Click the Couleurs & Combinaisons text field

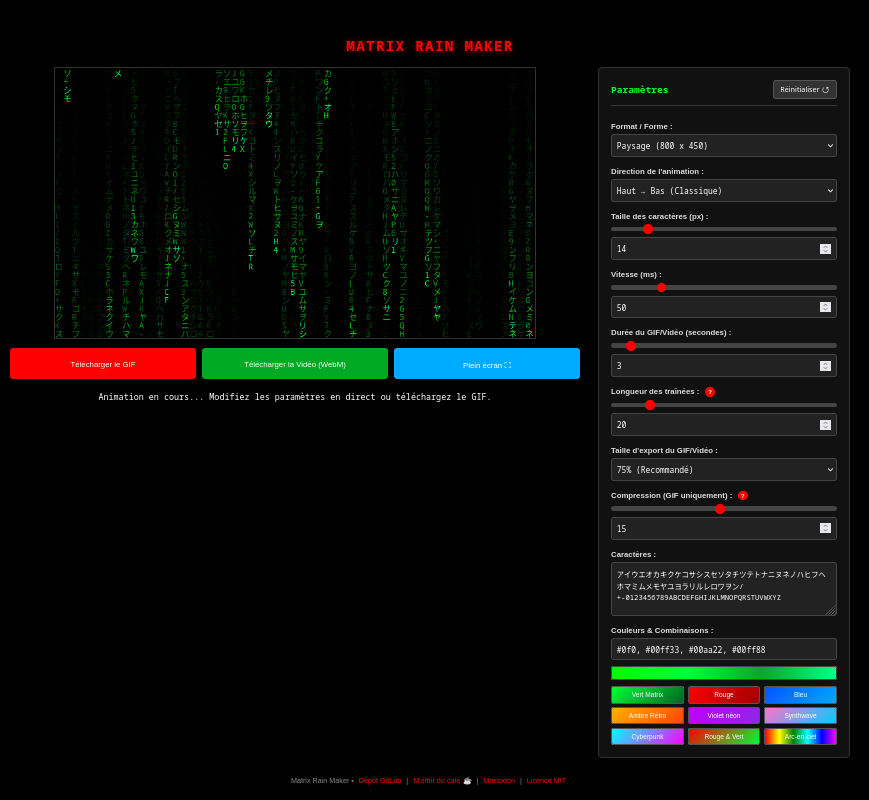click(724, 649)
